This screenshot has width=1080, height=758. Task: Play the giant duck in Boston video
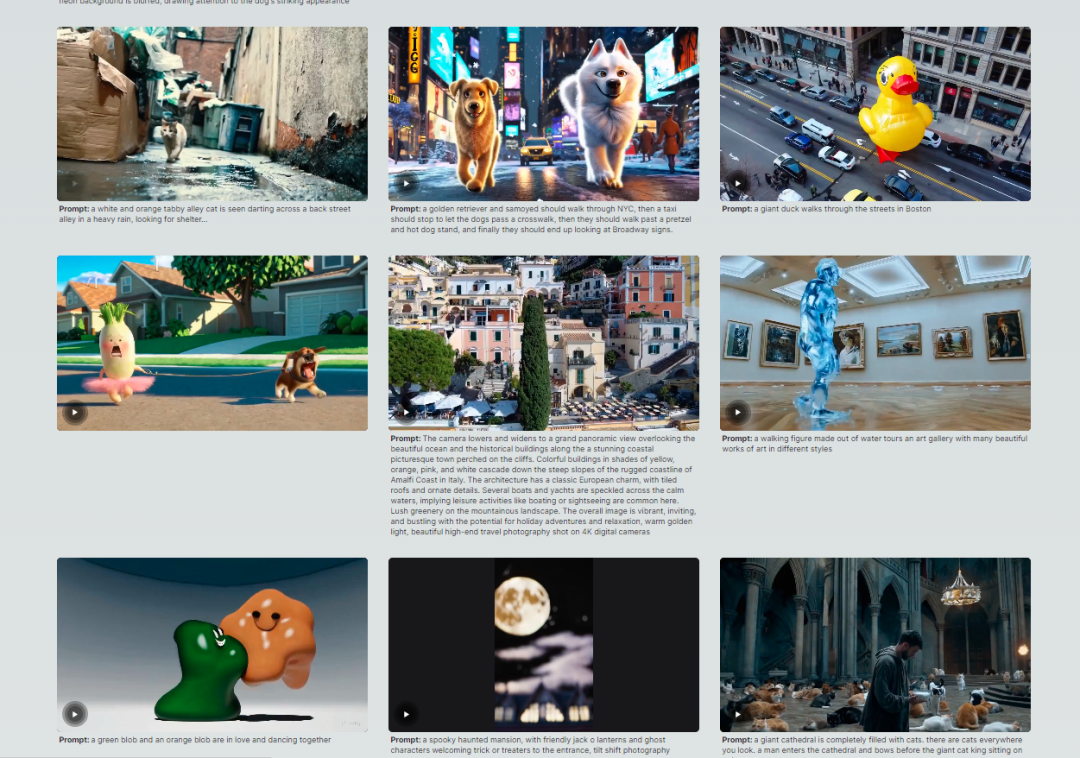[738, 183]
